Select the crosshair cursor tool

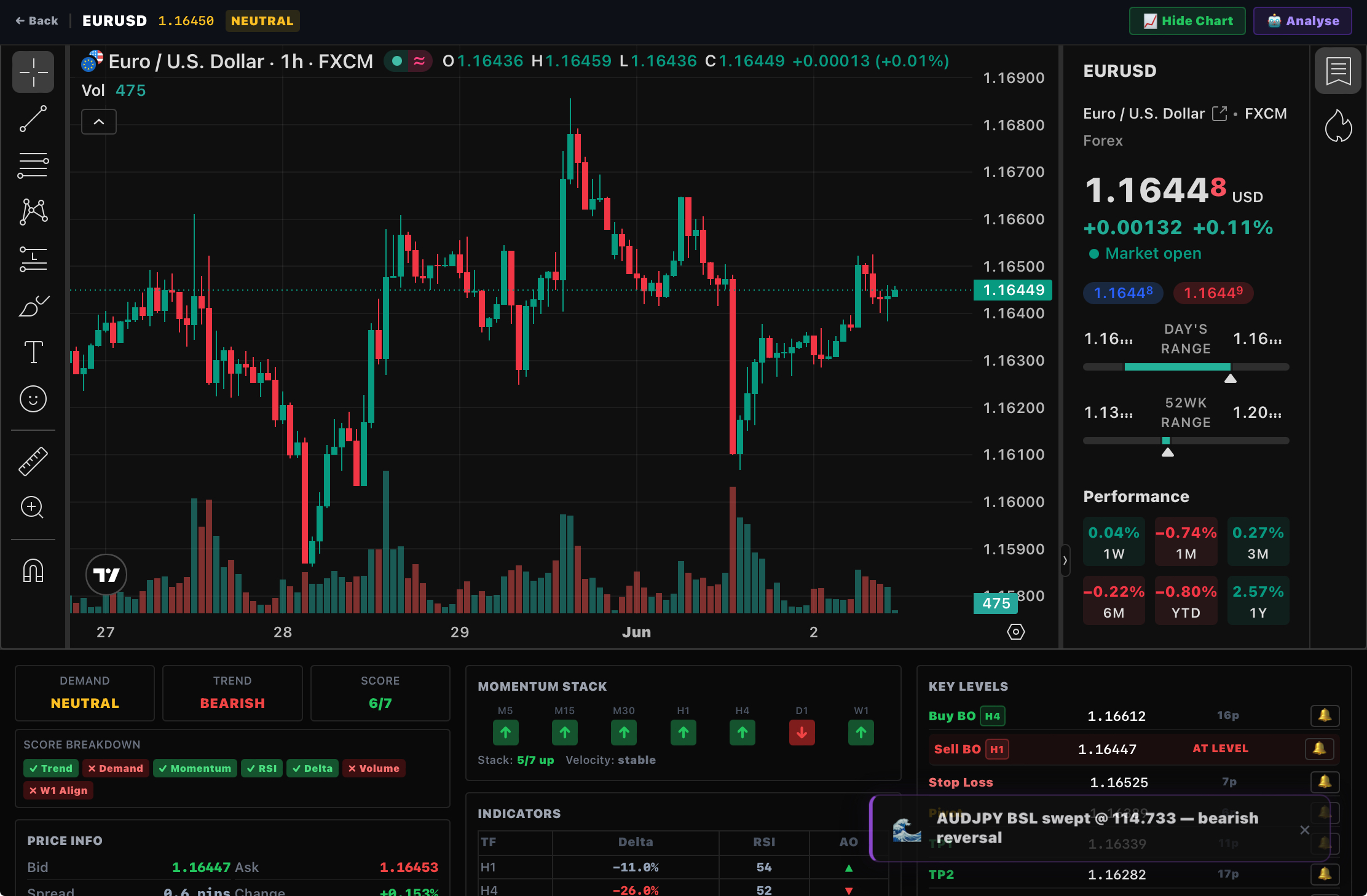[33, 73]
